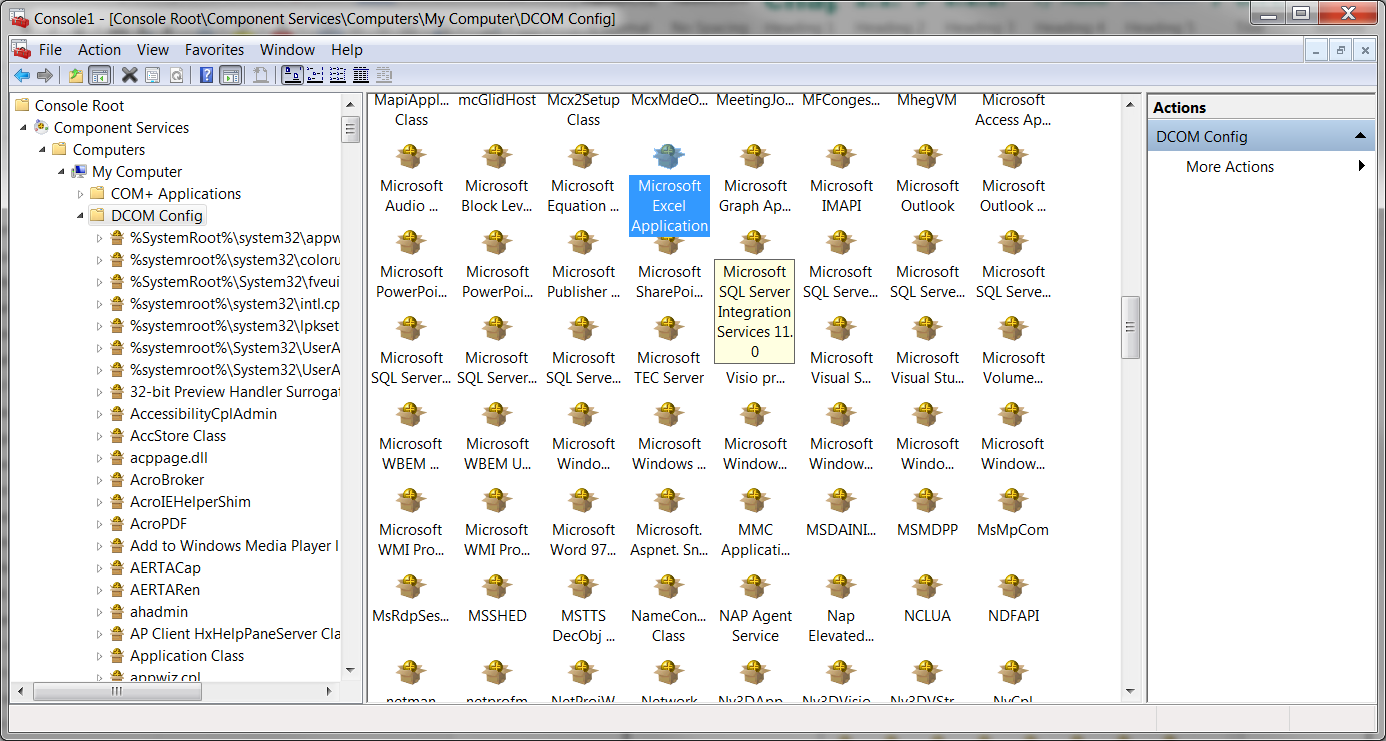Collapse the Component Services tree node
The height and width of the screenshot is (741, 1386).
point(23,127)
